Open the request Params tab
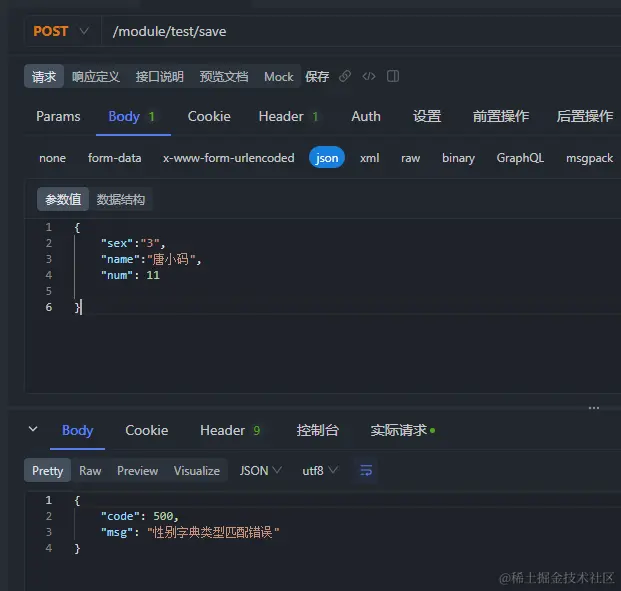 pos(58,116)
